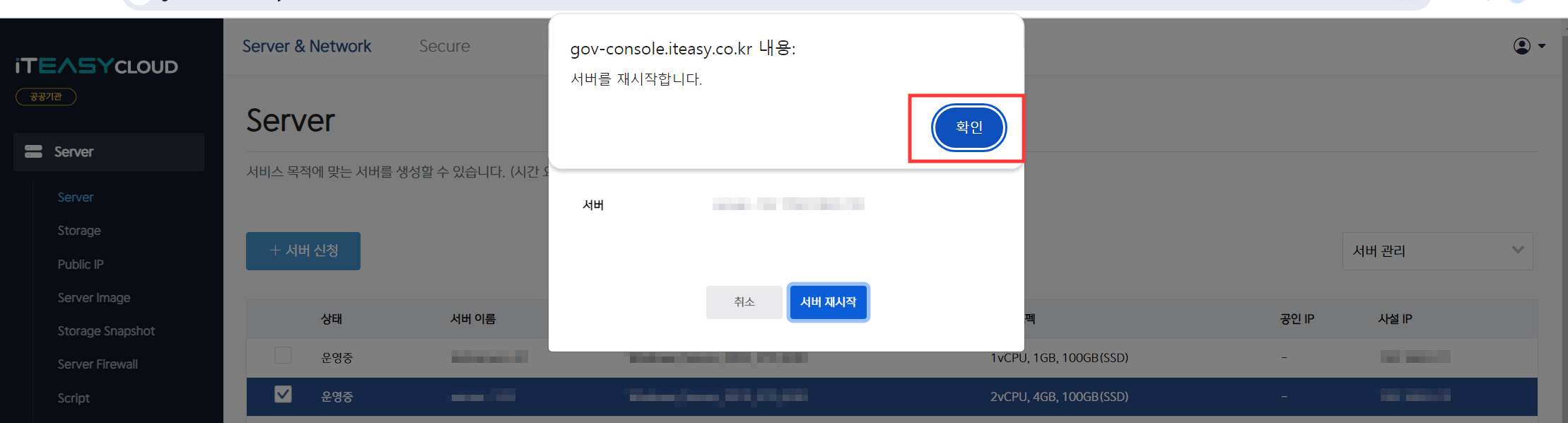Open the user account profile icon
The image size is (1568, 423).
pos(1522,46)
